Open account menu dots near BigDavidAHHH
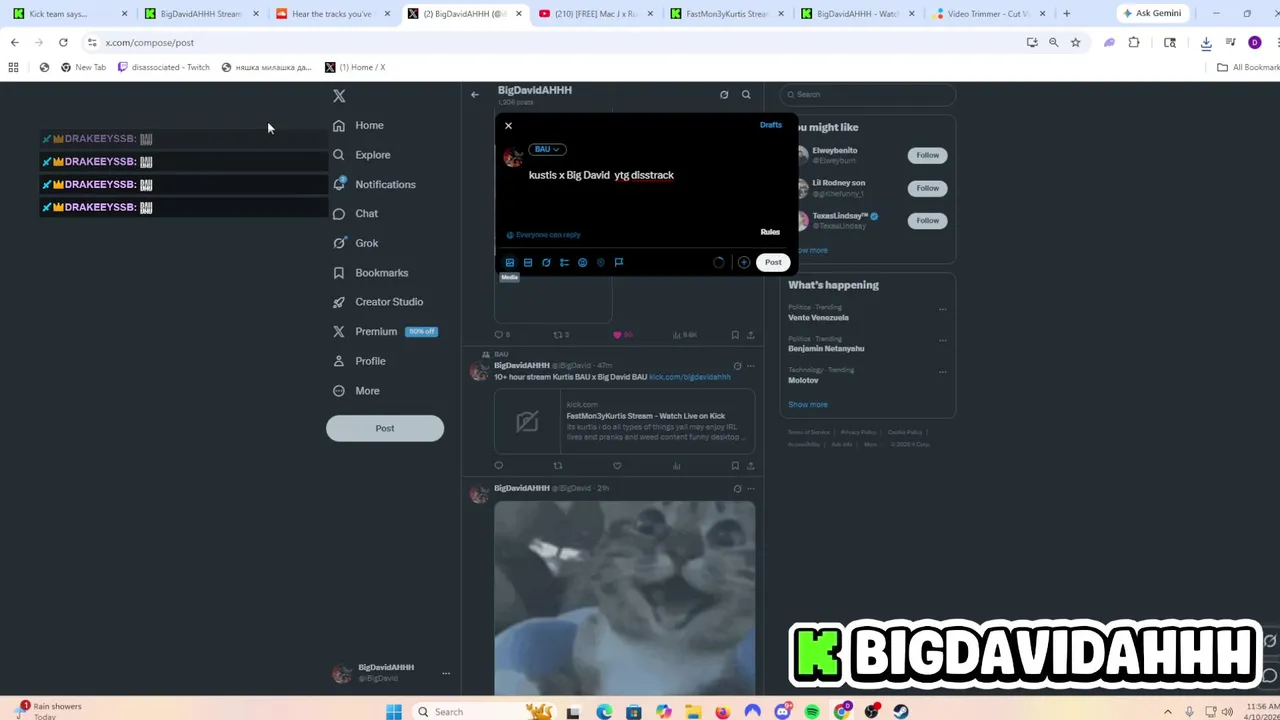This screenshot has width=1280, height=720. tap(446, 673)
